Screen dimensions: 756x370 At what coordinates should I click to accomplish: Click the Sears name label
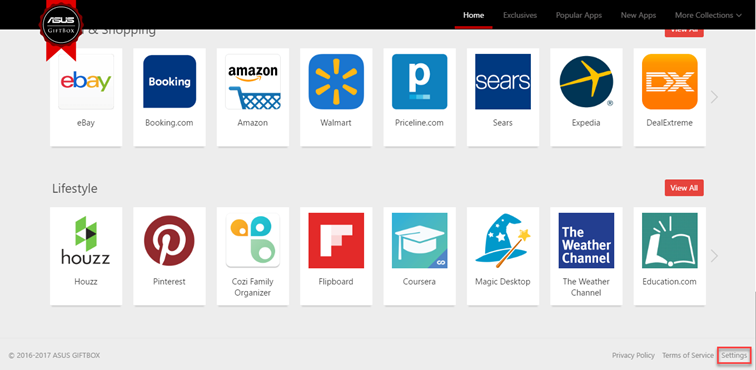pos(503,123)
